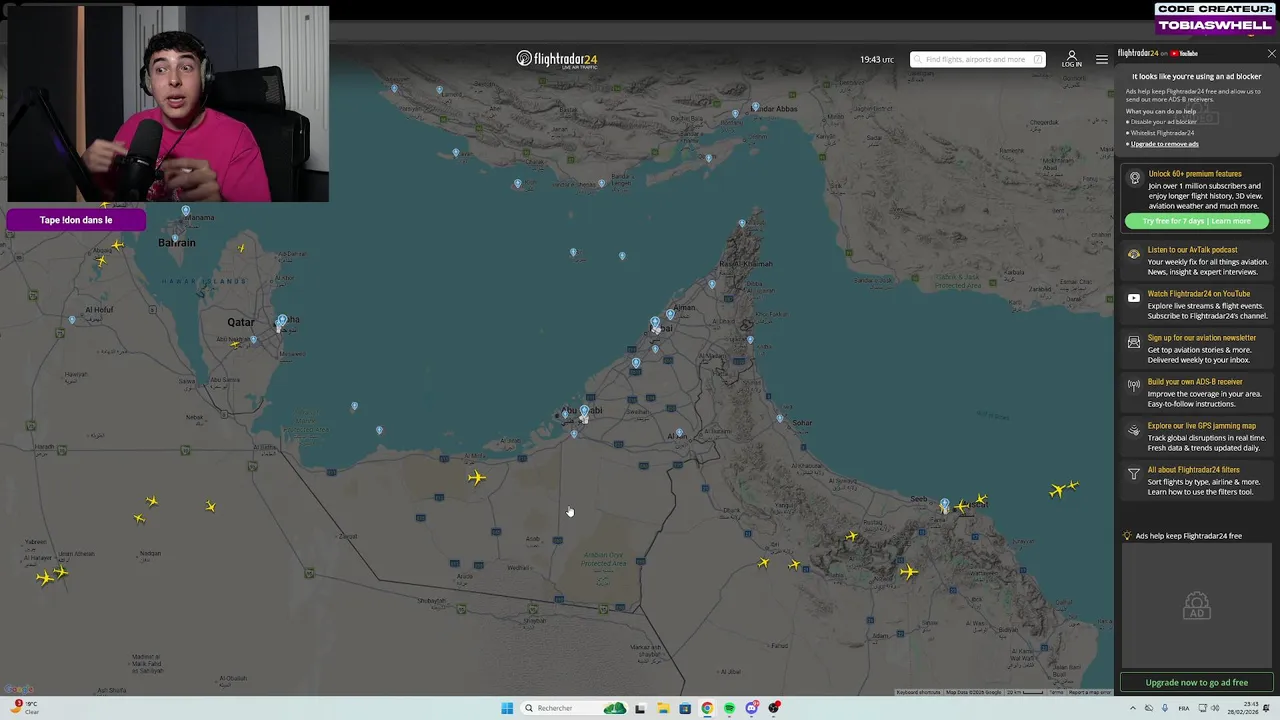Image resolution: width=1280 pixels, height=720 pixels.
Task: Click the GPS jamming map icon
Action: (x=1134, y=430)
